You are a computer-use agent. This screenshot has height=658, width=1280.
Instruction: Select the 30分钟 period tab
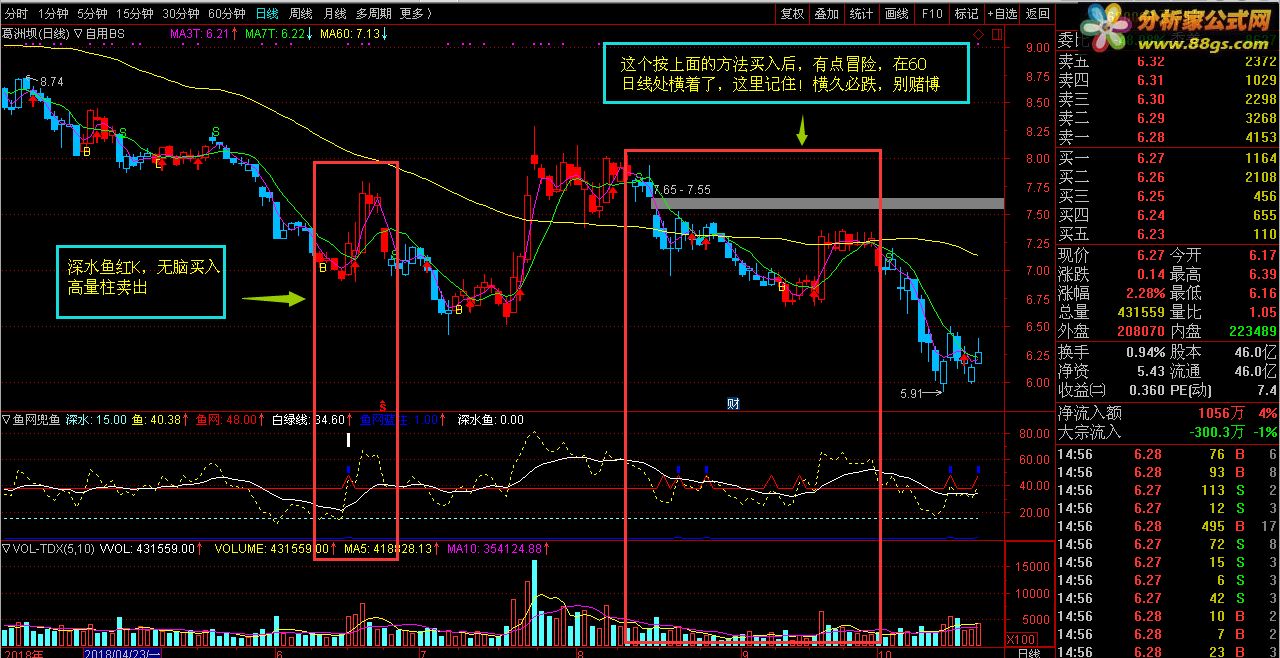pos(181,14)
